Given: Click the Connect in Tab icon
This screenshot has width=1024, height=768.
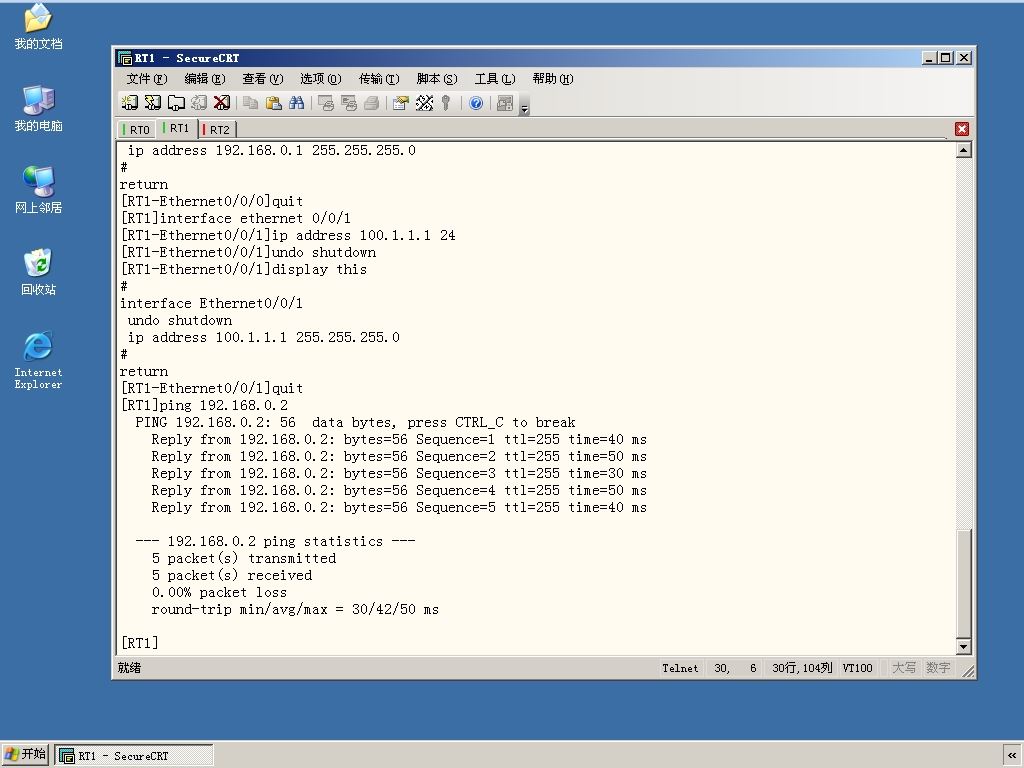Looking at the screenshot, I should click(176, 103).
